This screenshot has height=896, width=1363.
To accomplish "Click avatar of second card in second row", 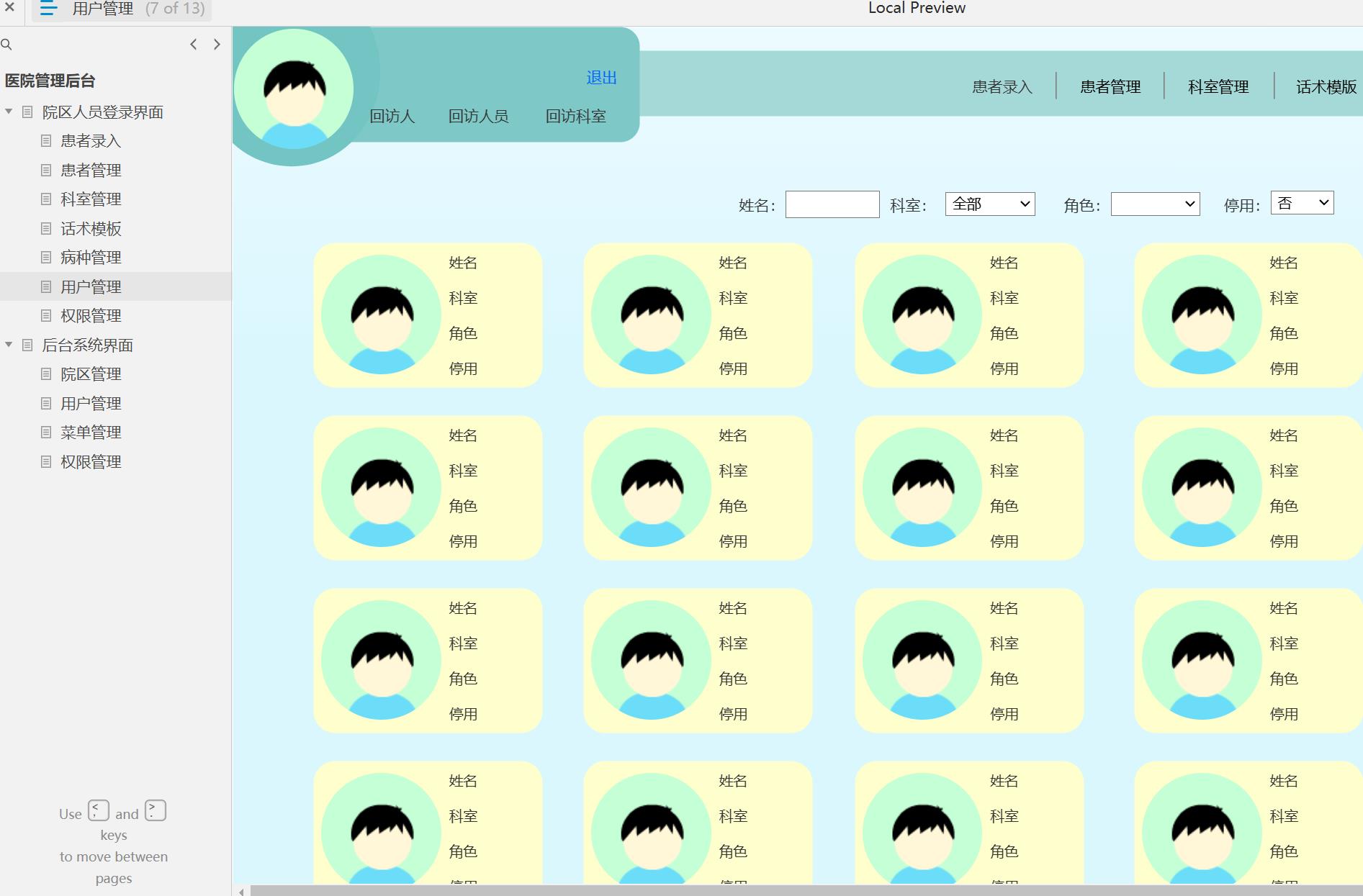I will (652, 487).
